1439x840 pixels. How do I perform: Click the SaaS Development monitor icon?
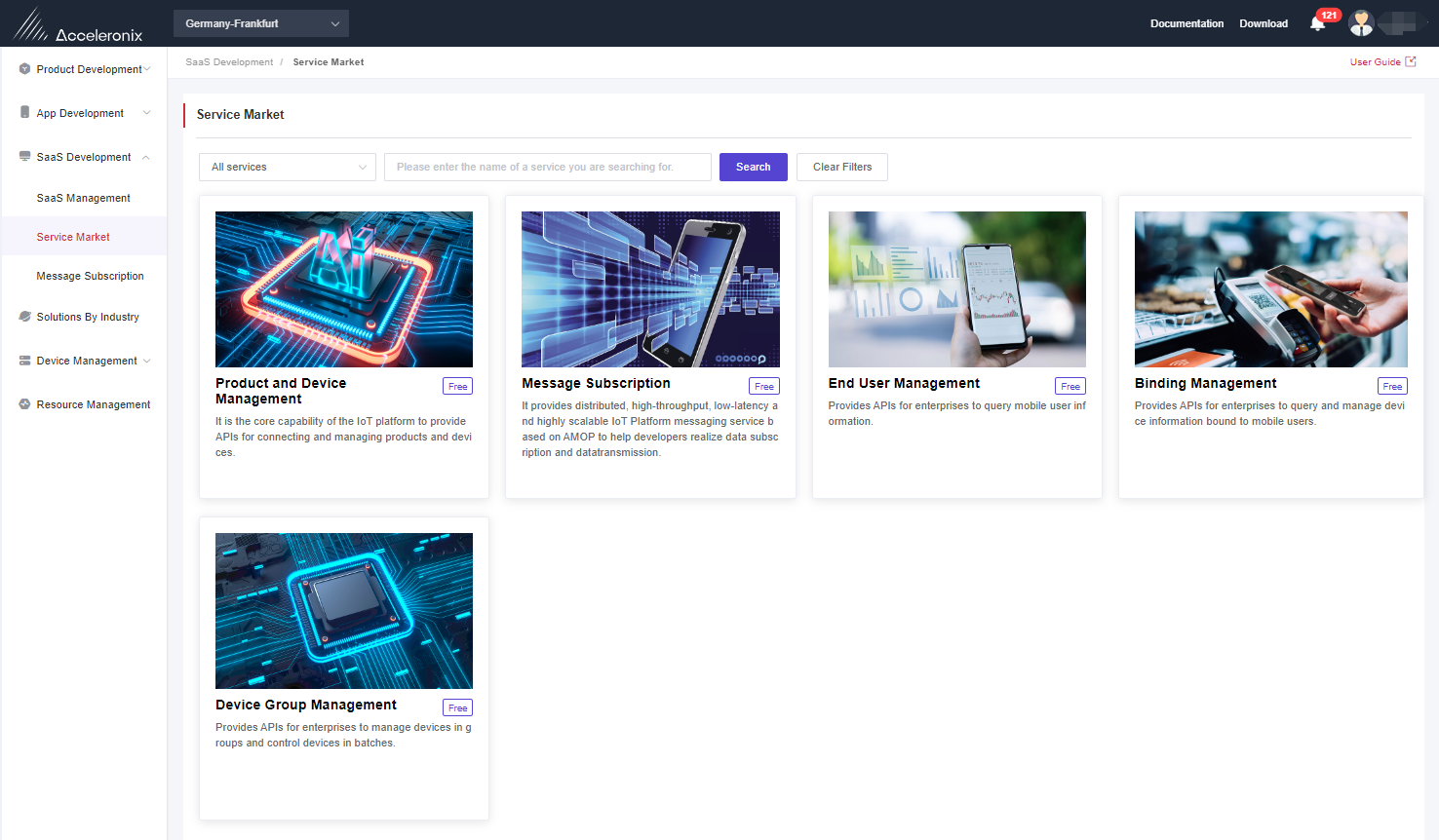[x=25, y=156]
